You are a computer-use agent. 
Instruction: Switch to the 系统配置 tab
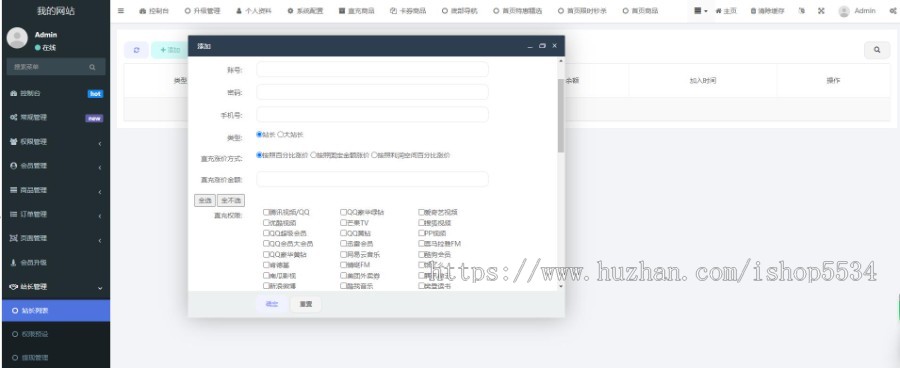click(305, 11)
